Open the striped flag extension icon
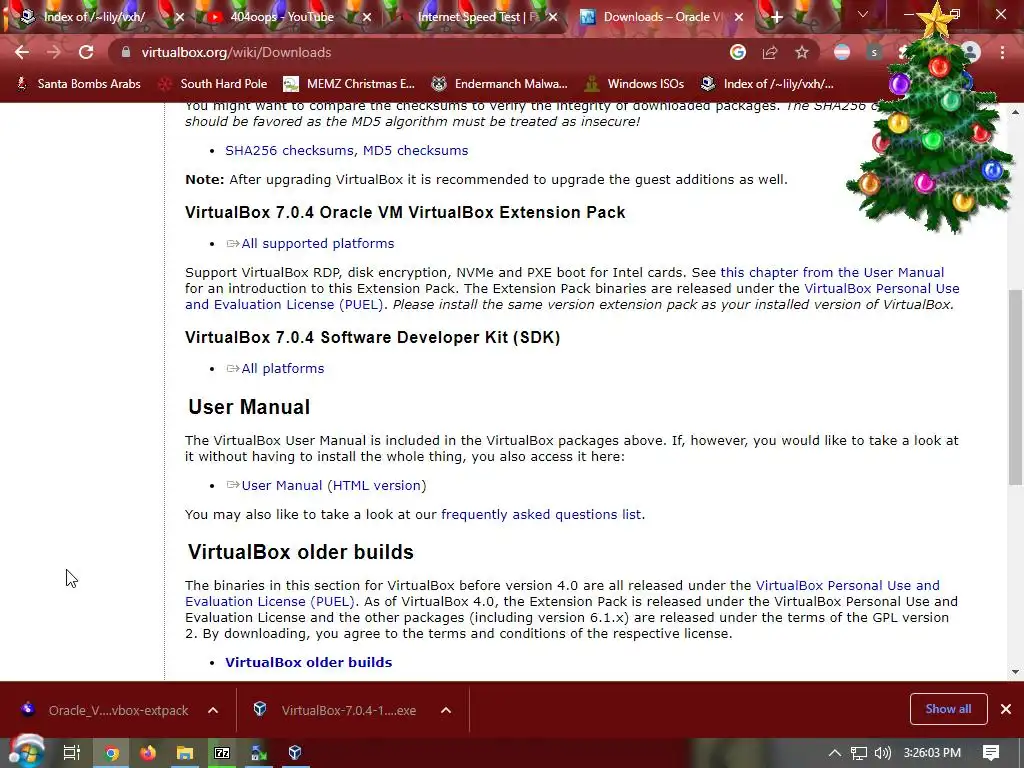 pyautogui.click(x=842, y=52)
